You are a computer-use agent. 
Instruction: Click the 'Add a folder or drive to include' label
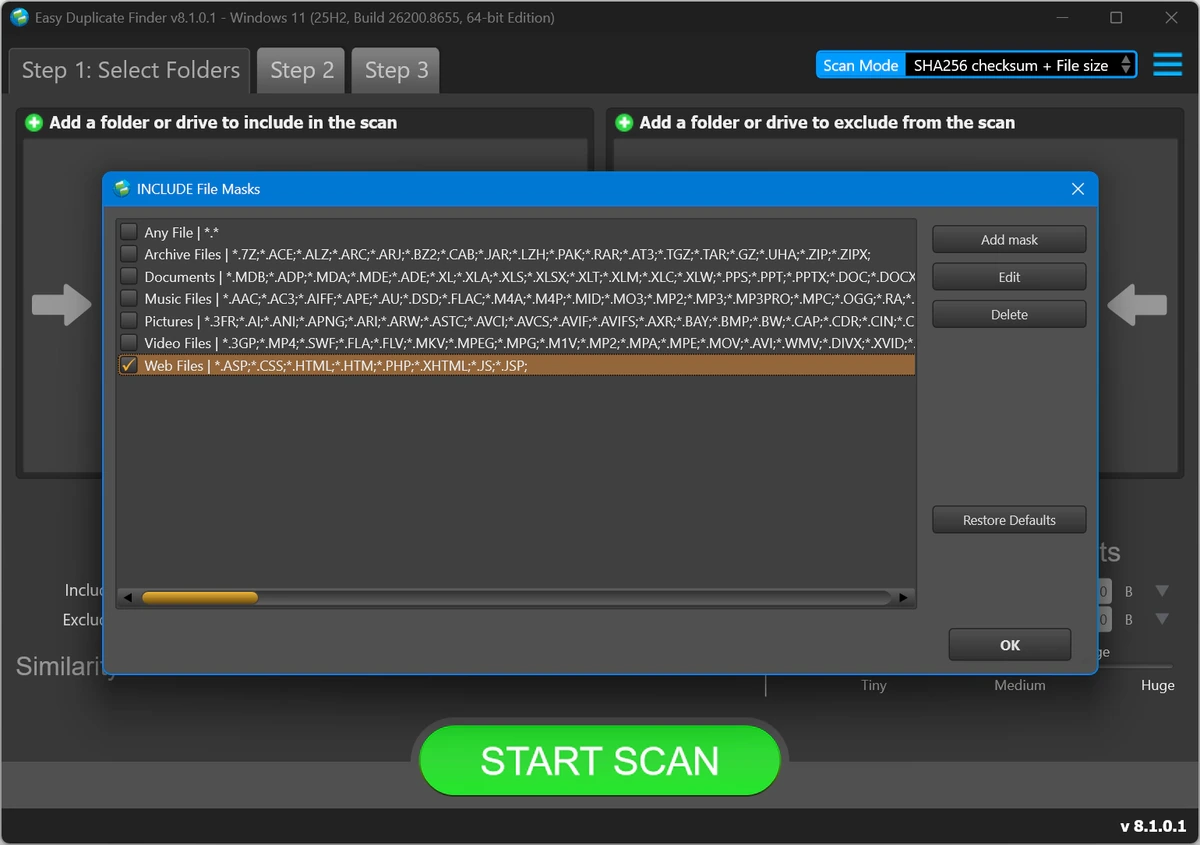pyautogui.click(x=223, y=123)
